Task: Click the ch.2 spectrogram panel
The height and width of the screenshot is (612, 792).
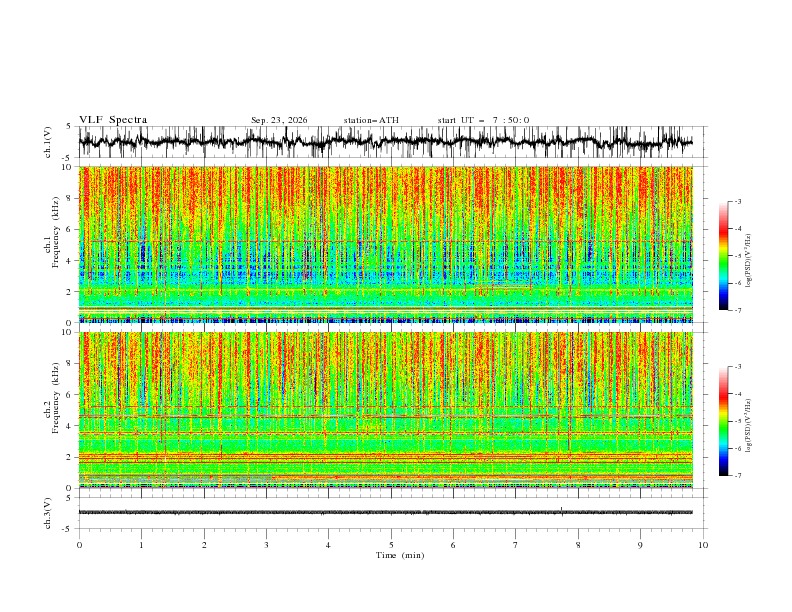Action: coord(386,410)
